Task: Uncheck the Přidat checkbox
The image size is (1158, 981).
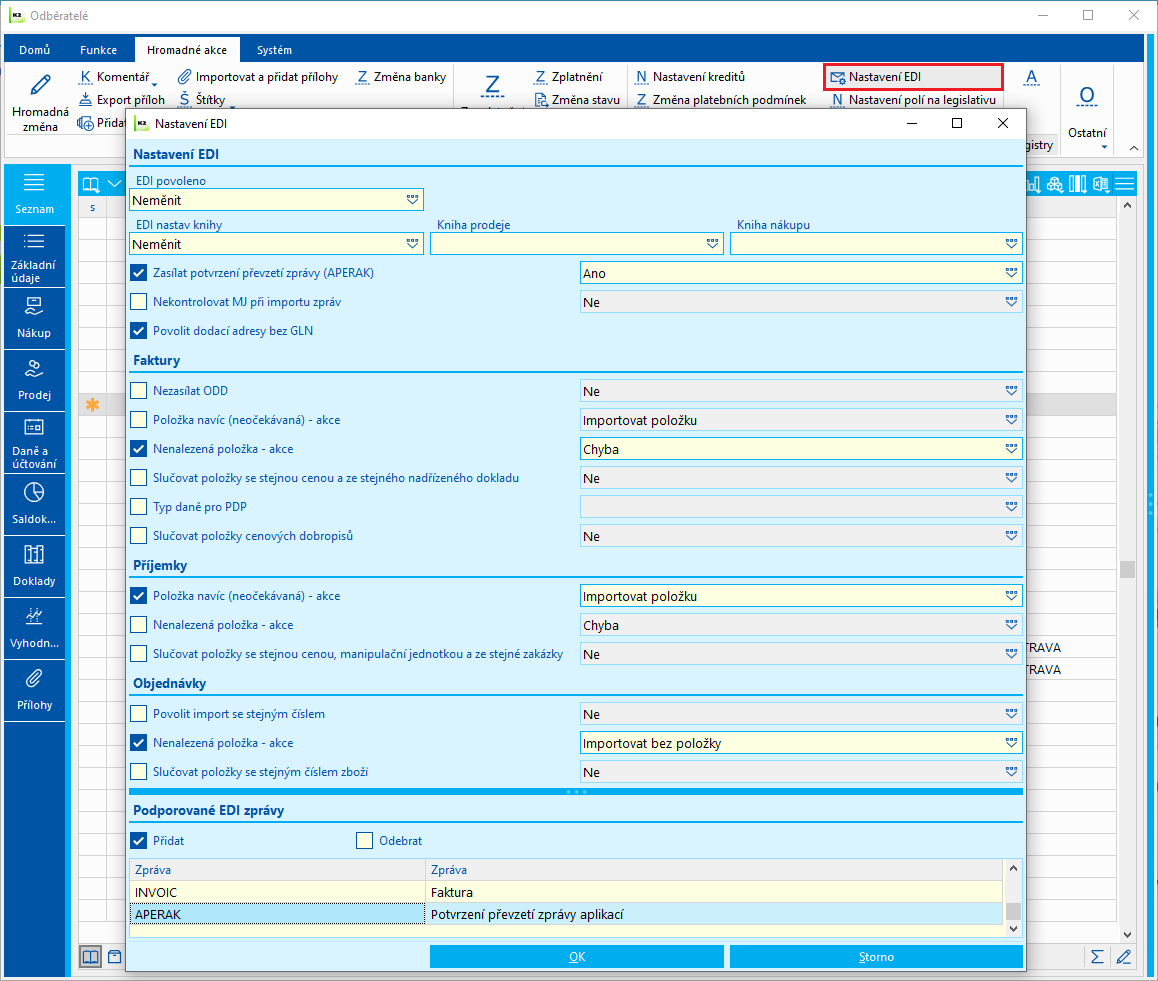Action: pos(138,841)
